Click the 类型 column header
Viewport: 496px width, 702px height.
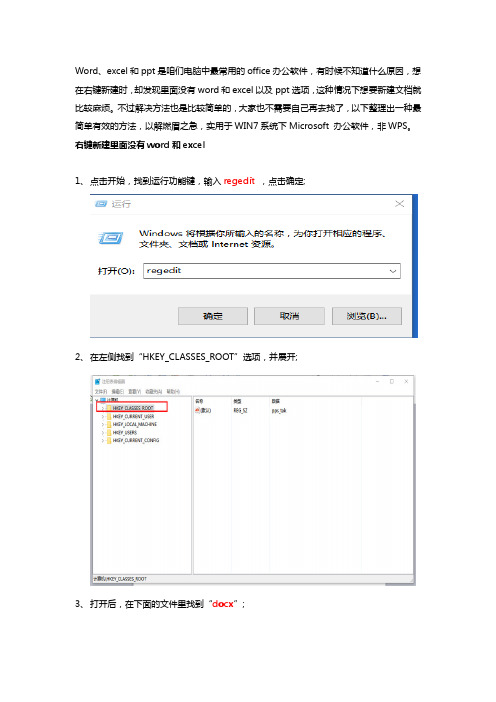[237, 402]
